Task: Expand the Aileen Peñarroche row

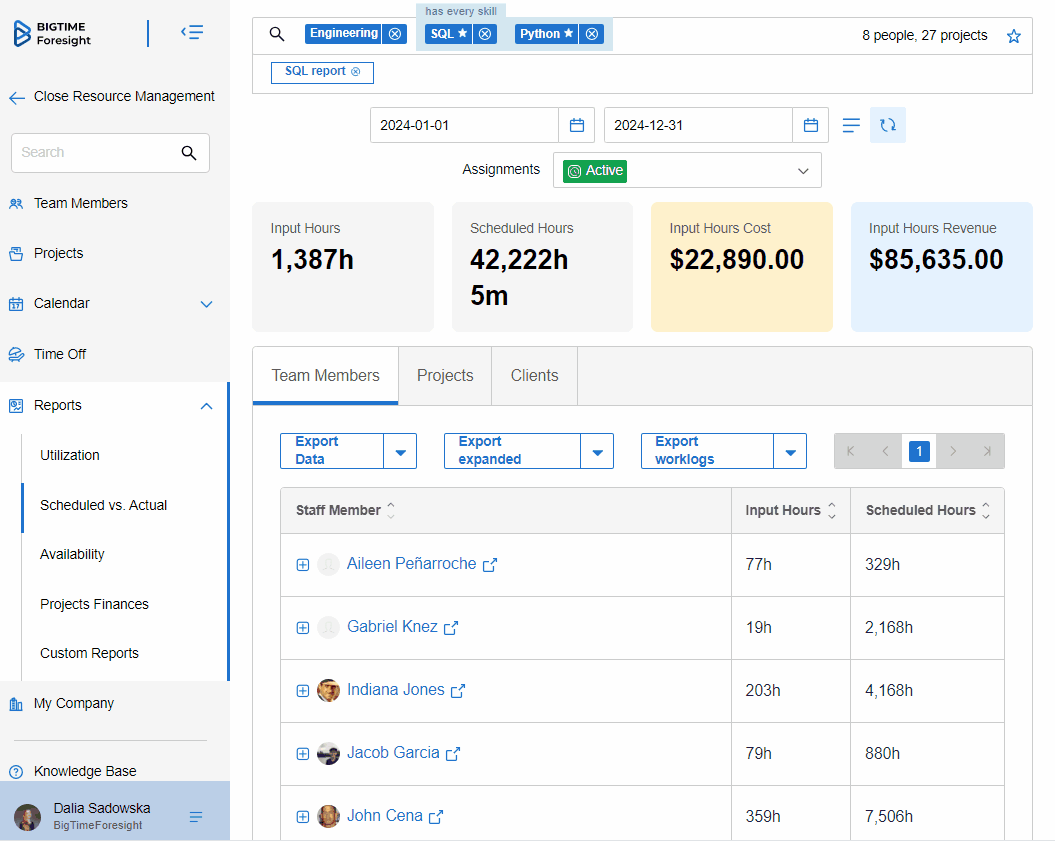Action: pyautogui.click(x=303, y=565)
